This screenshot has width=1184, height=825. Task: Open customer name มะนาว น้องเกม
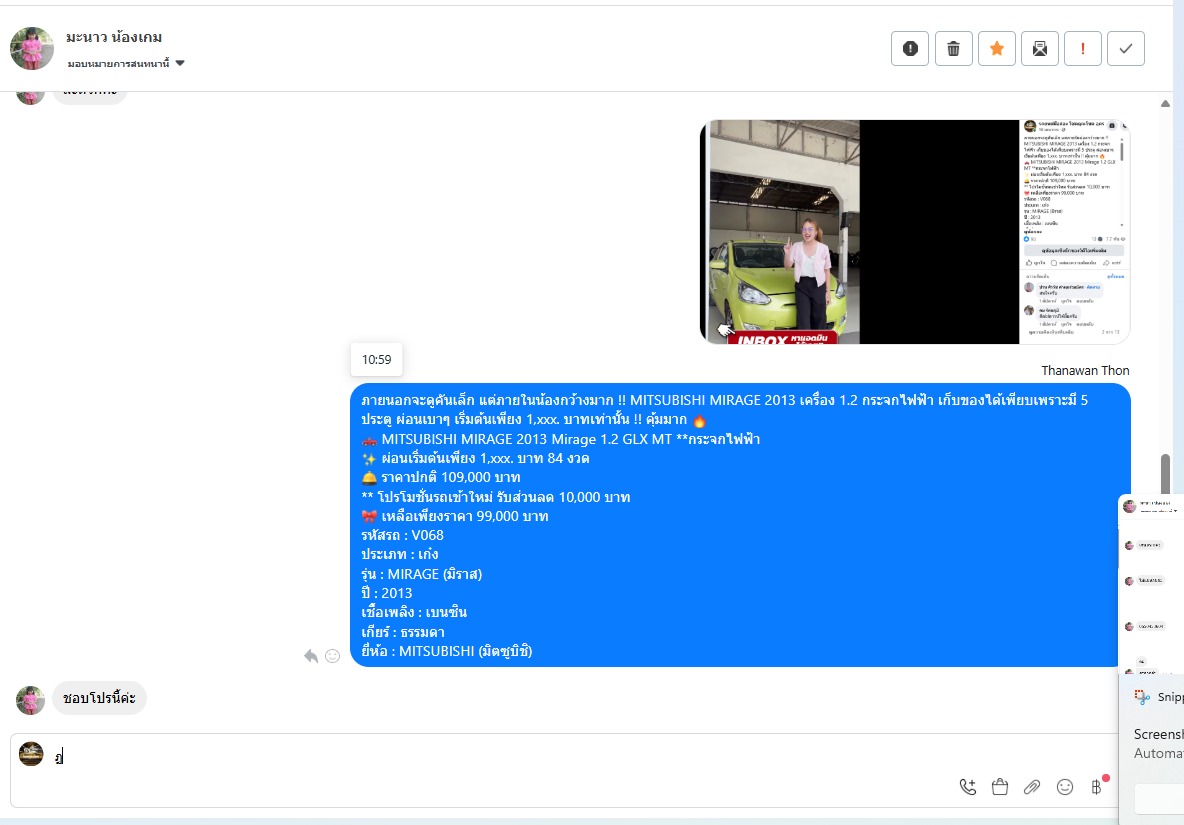tap(114, 37)
